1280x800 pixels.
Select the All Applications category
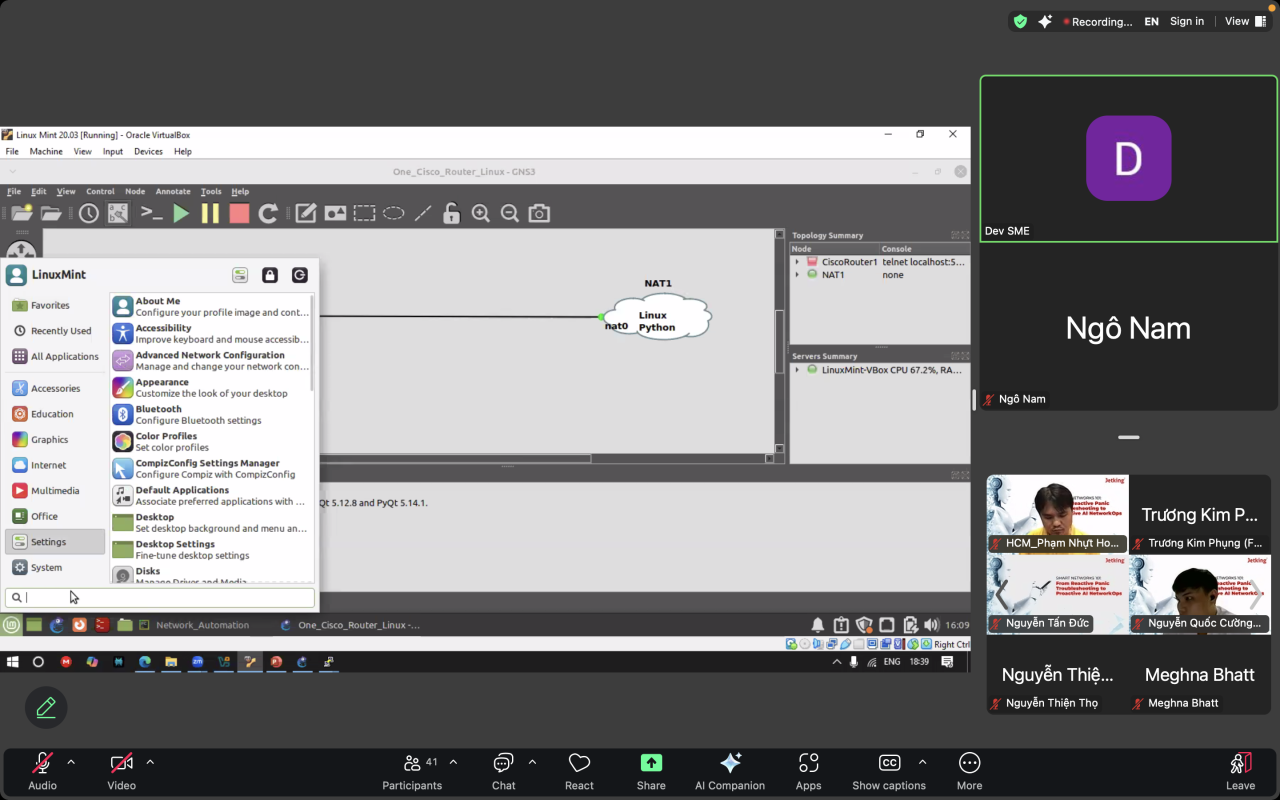55,356
